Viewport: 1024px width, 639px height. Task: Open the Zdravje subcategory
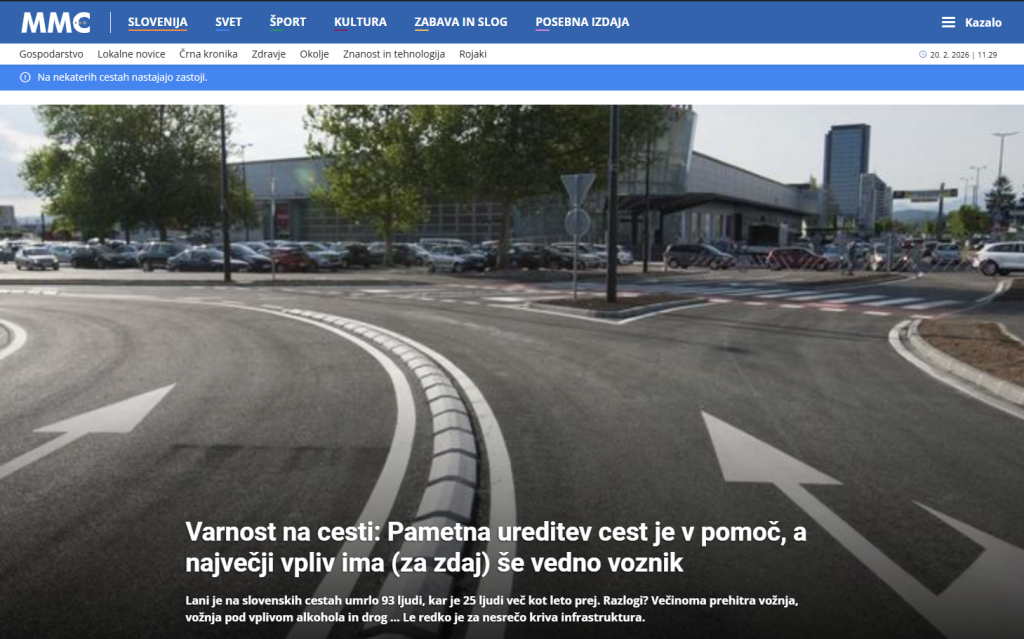[271, 54]
